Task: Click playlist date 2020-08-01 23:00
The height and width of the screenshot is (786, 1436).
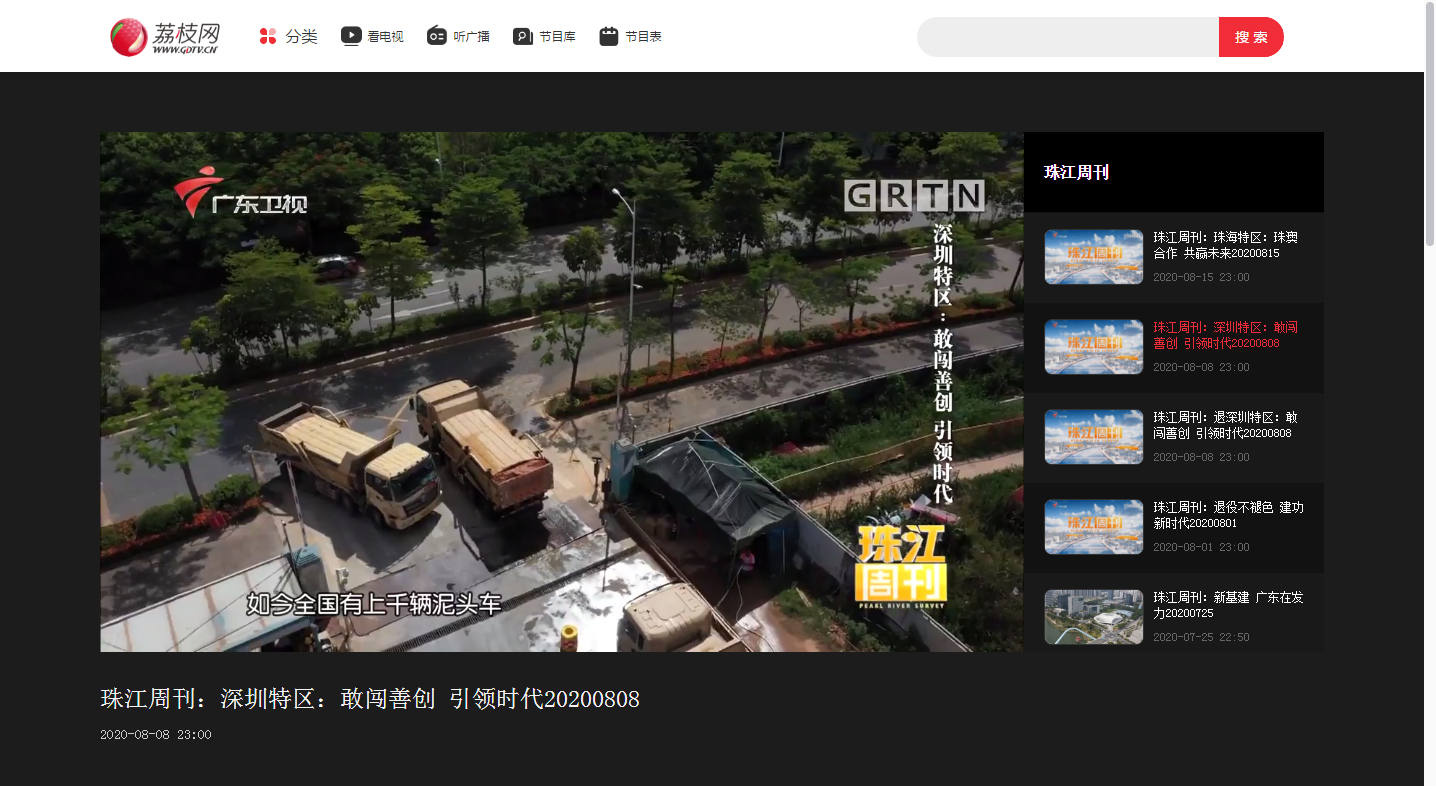Action: coord(1201,547)
